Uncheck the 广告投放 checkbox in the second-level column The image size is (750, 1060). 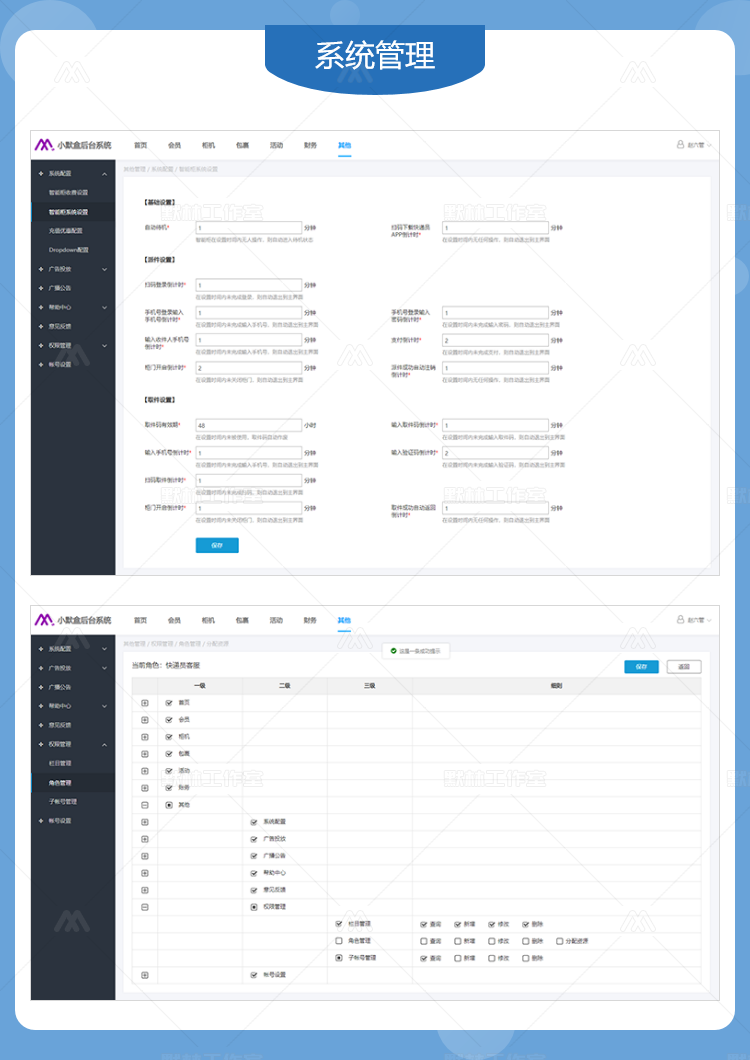coord(254,839)
